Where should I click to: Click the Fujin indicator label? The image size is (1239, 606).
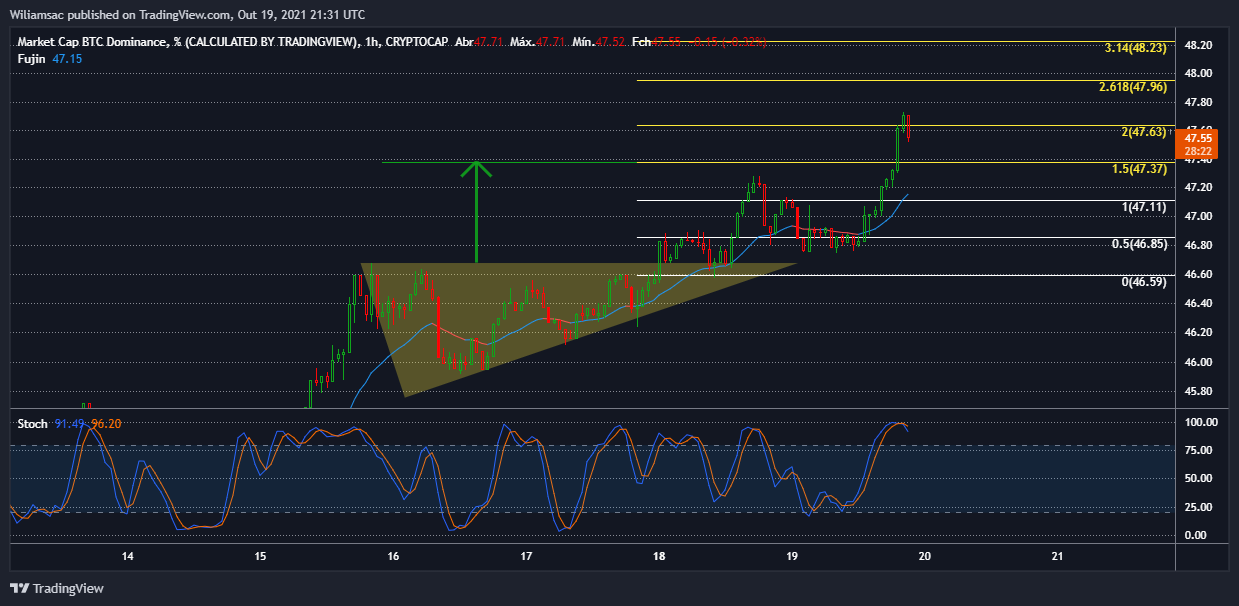[x=32, y=59]
